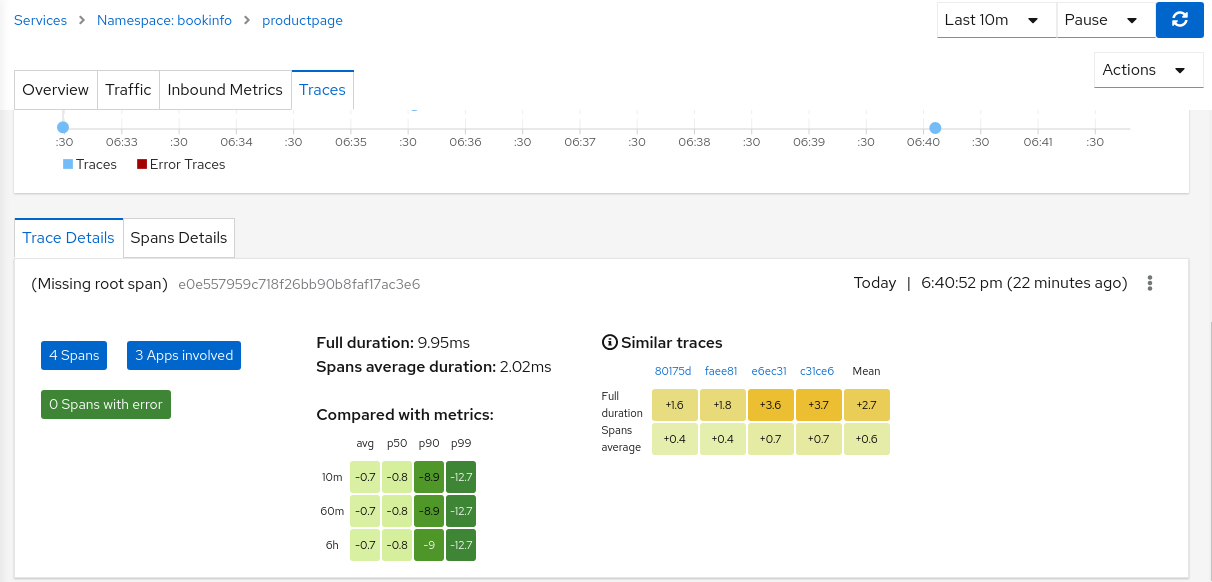
Task: Switch to the Overview tab
Action: coord(56,90)
